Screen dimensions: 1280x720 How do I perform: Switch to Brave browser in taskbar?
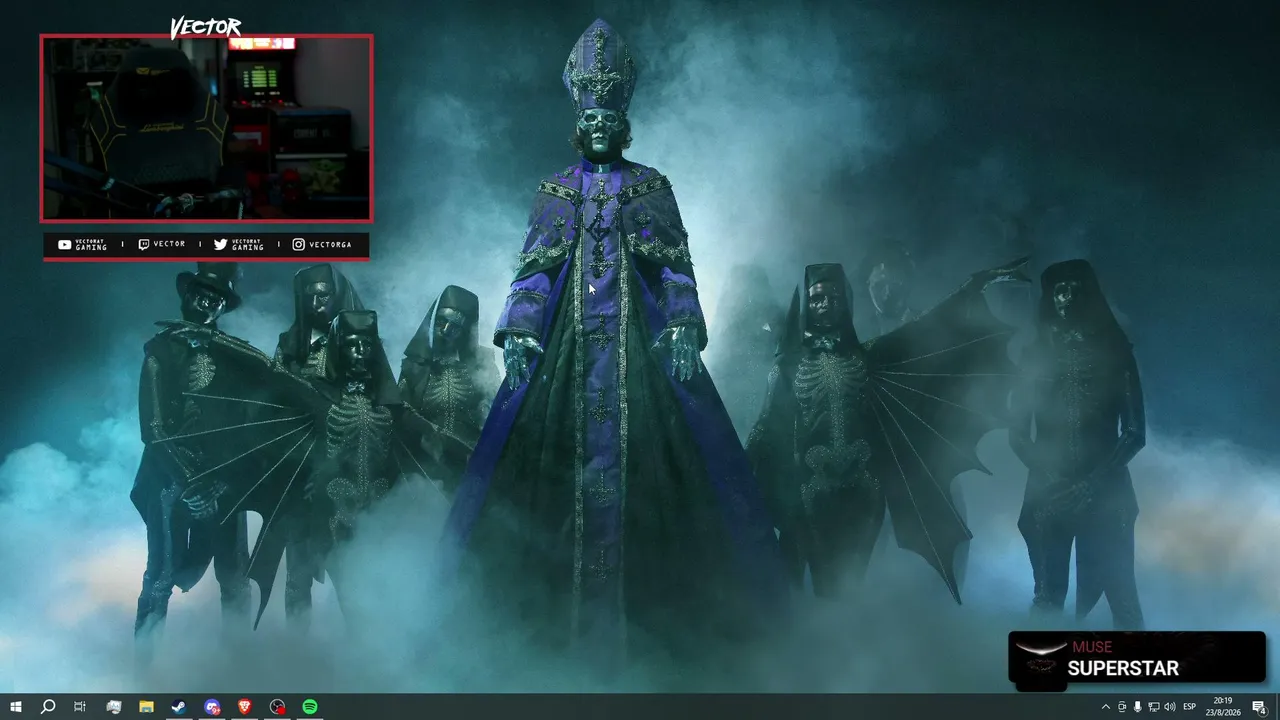(245, 707)
